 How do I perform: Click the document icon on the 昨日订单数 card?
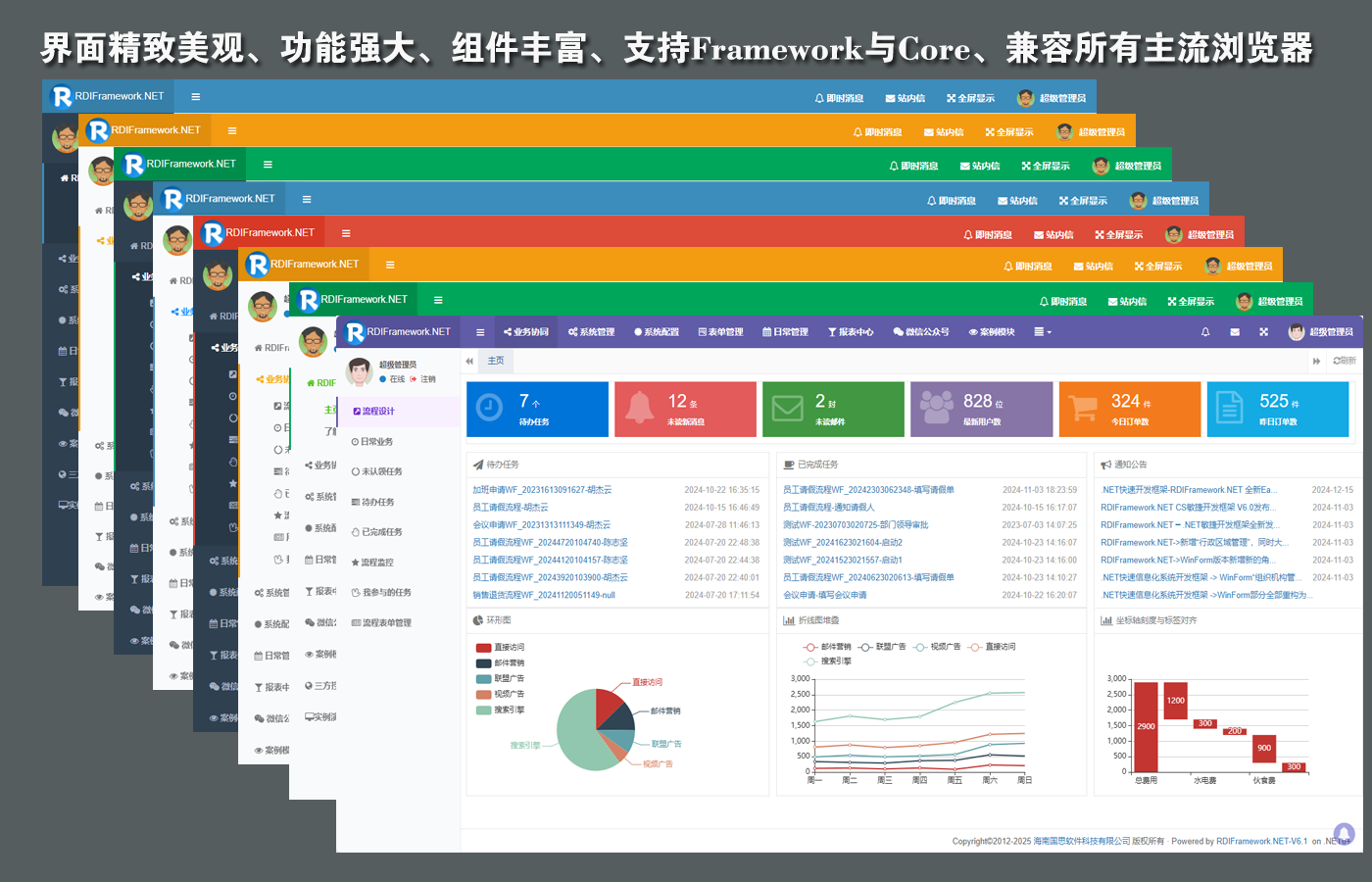point(1229,407)
